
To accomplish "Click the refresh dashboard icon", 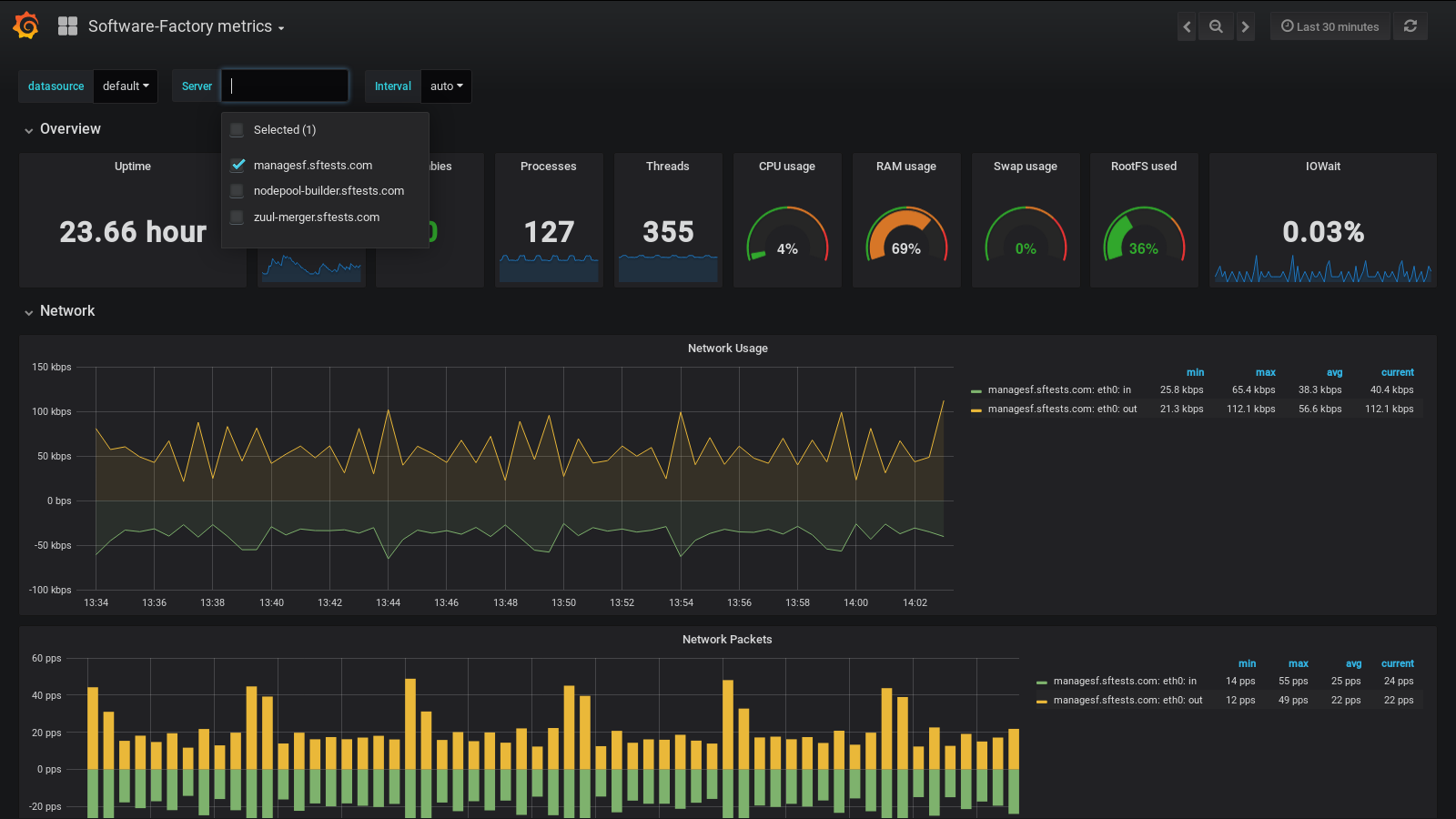I will point(1410,26).
